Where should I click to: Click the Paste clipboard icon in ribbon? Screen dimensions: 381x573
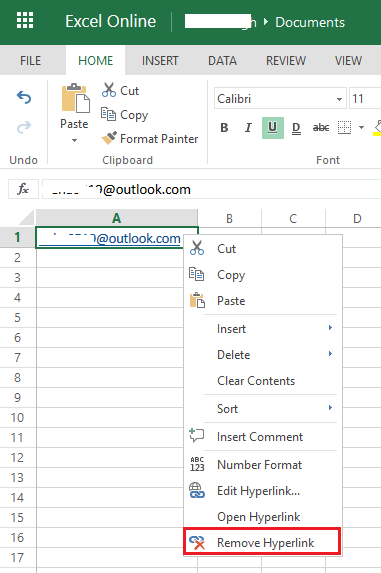(75, 98)
